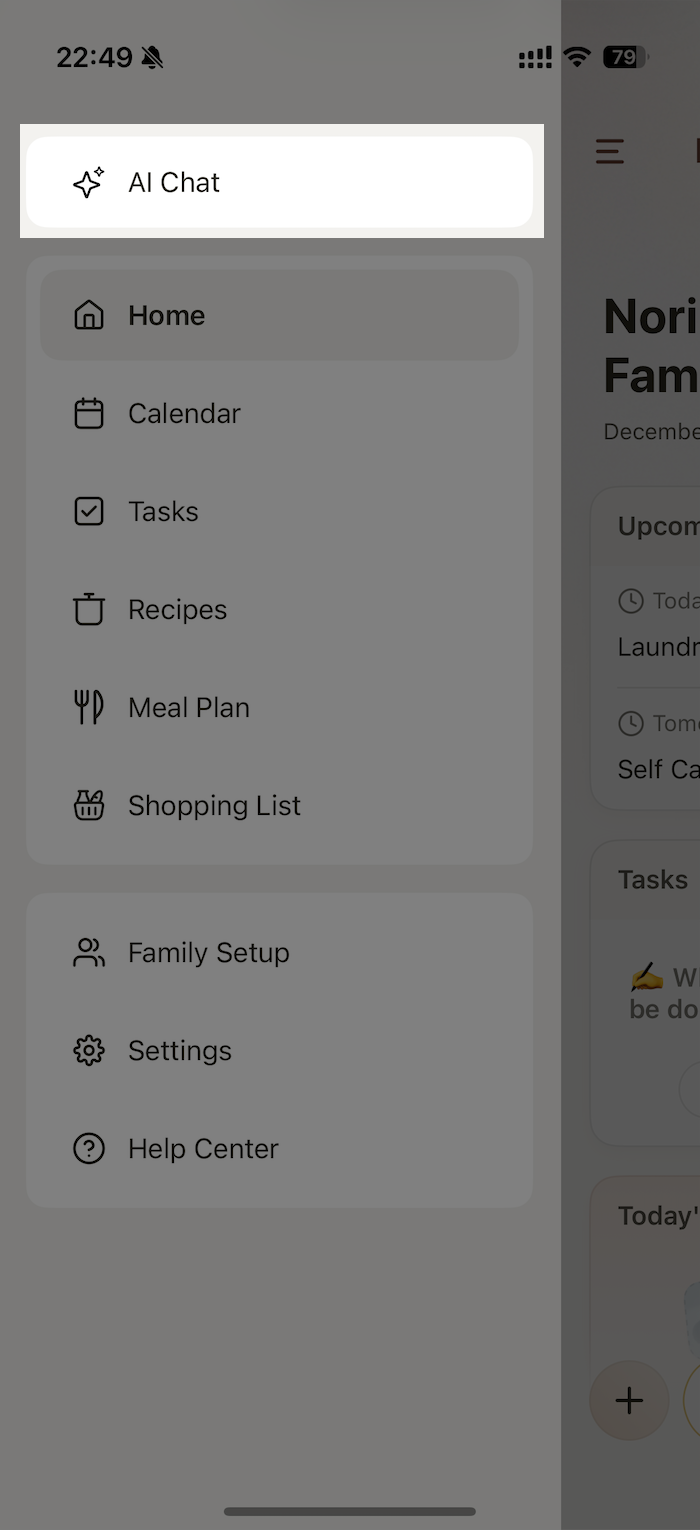This screenshot has width=700, height=1530.
Task: Click the Help Center question icon
Action: (x=89, y=1149)
